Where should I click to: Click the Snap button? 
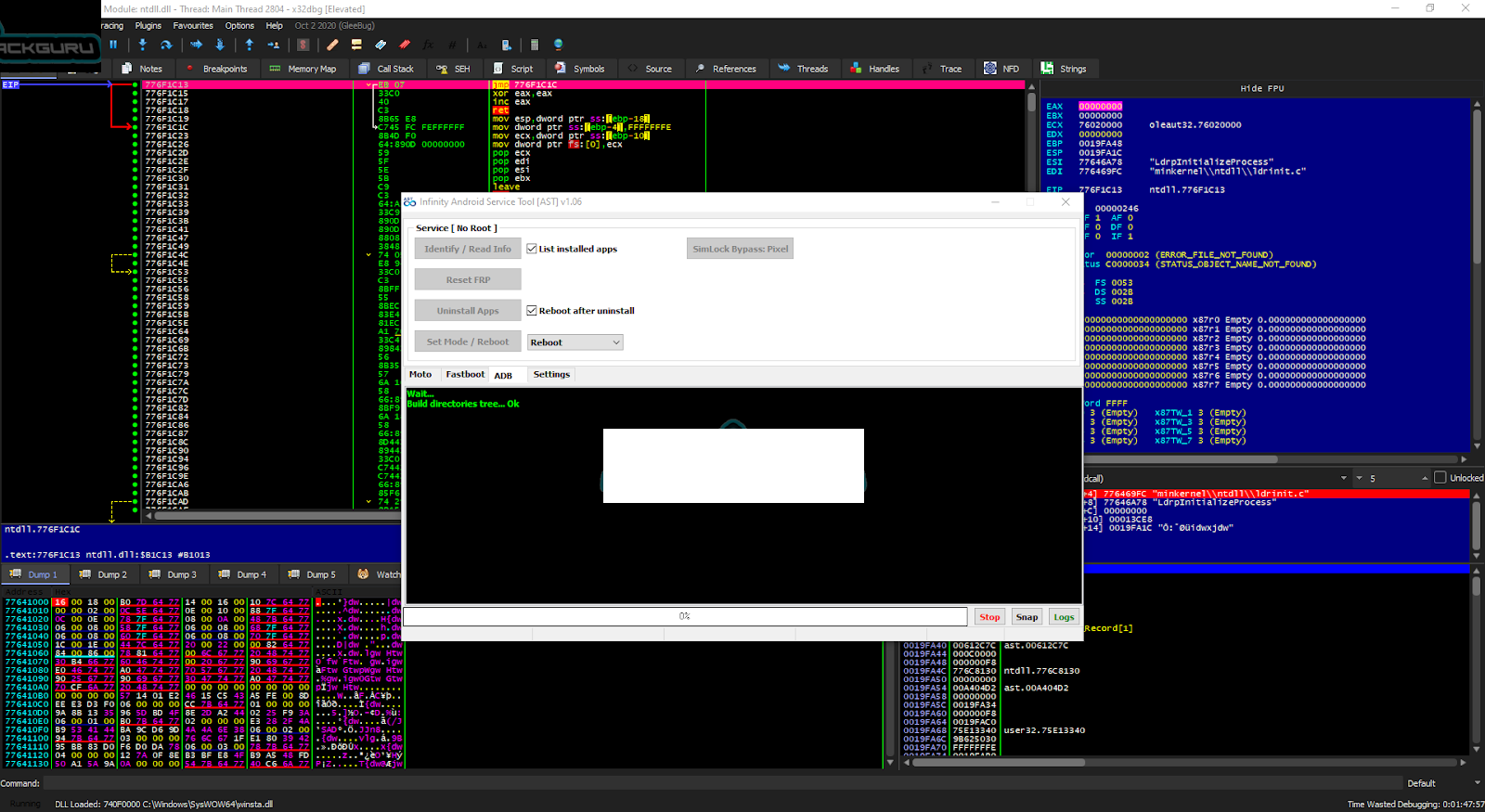point(1027,616)
